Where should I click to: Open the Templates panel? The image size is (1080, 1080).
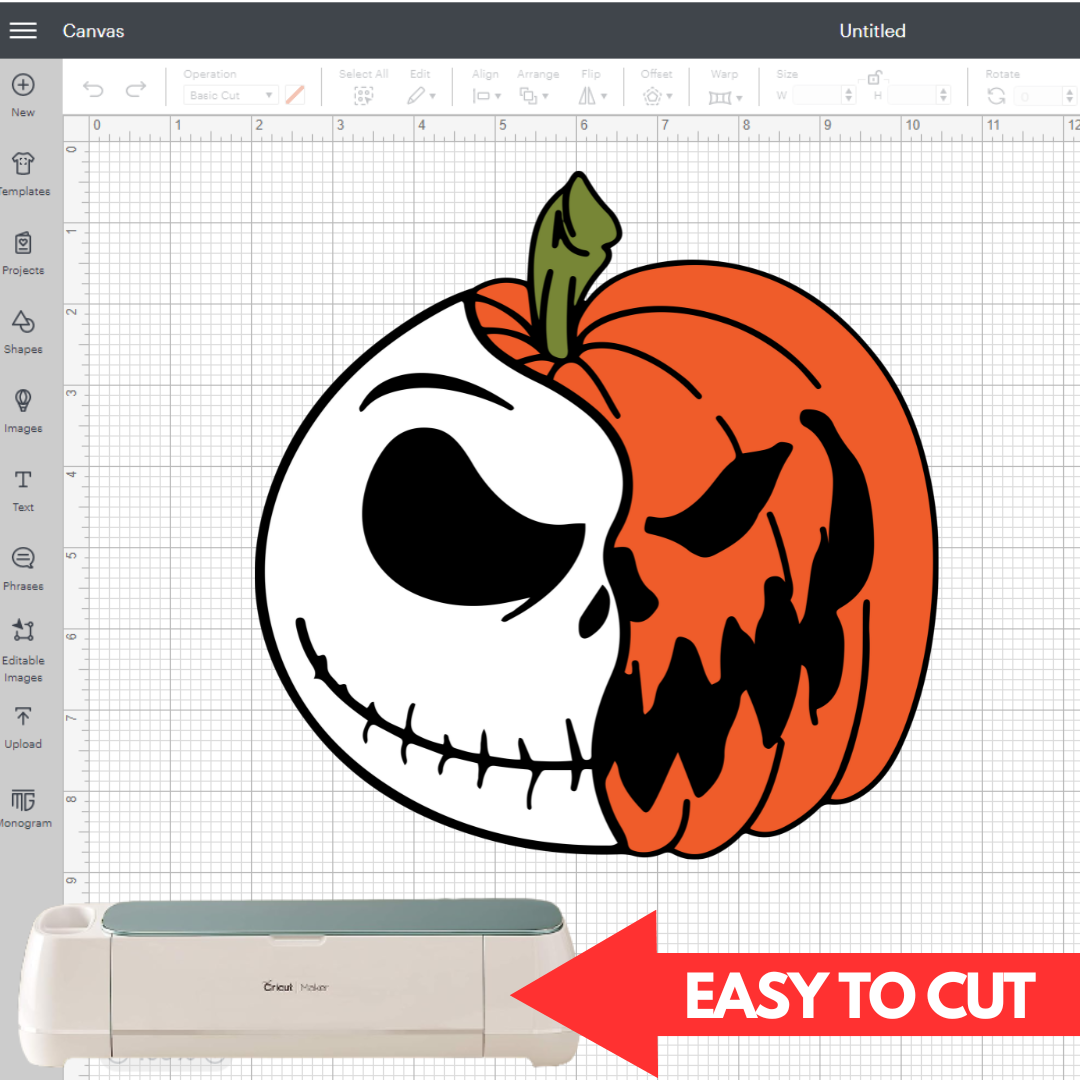click(x=23, y=174)
